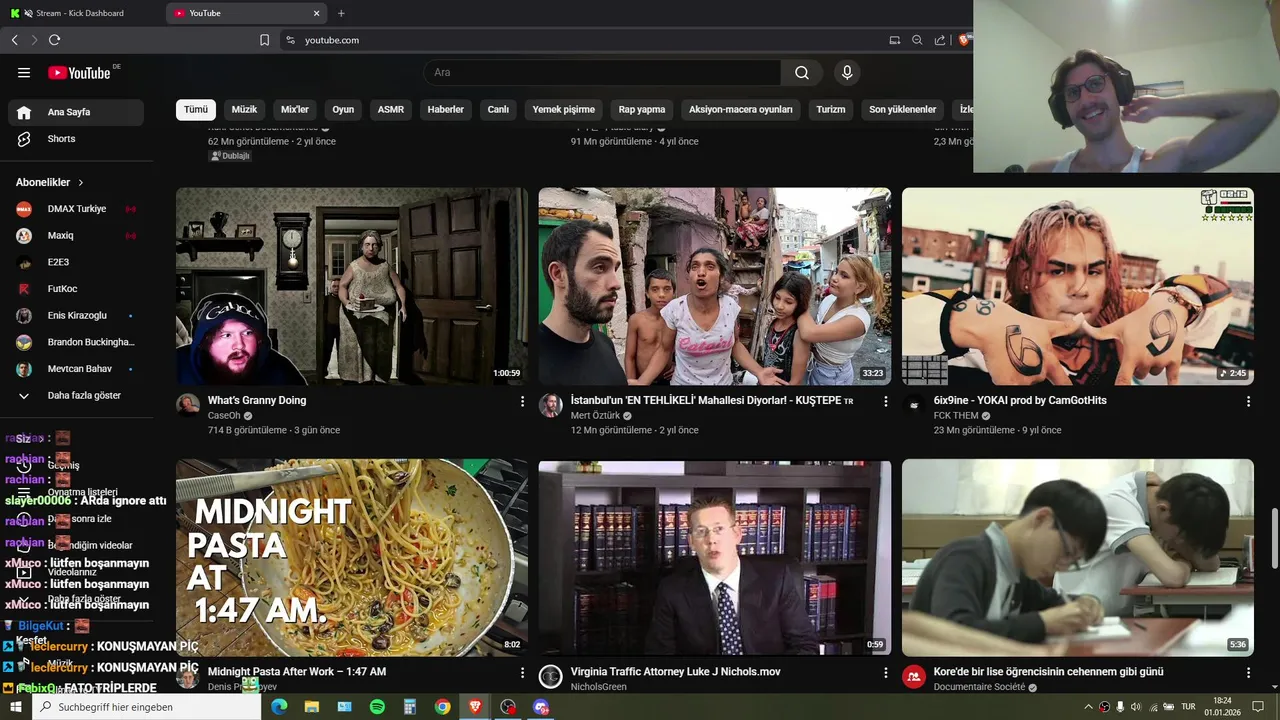This screenshot has width=1280, height=720.
Task: Open FutKoc subscription channel
Action: click(x=76, y=289)
